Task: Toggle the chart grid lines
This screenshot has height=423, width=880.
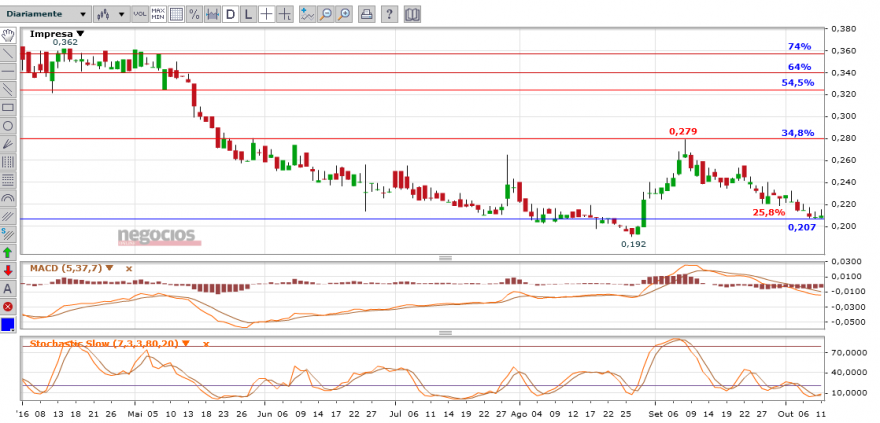Action: point(176,15)
